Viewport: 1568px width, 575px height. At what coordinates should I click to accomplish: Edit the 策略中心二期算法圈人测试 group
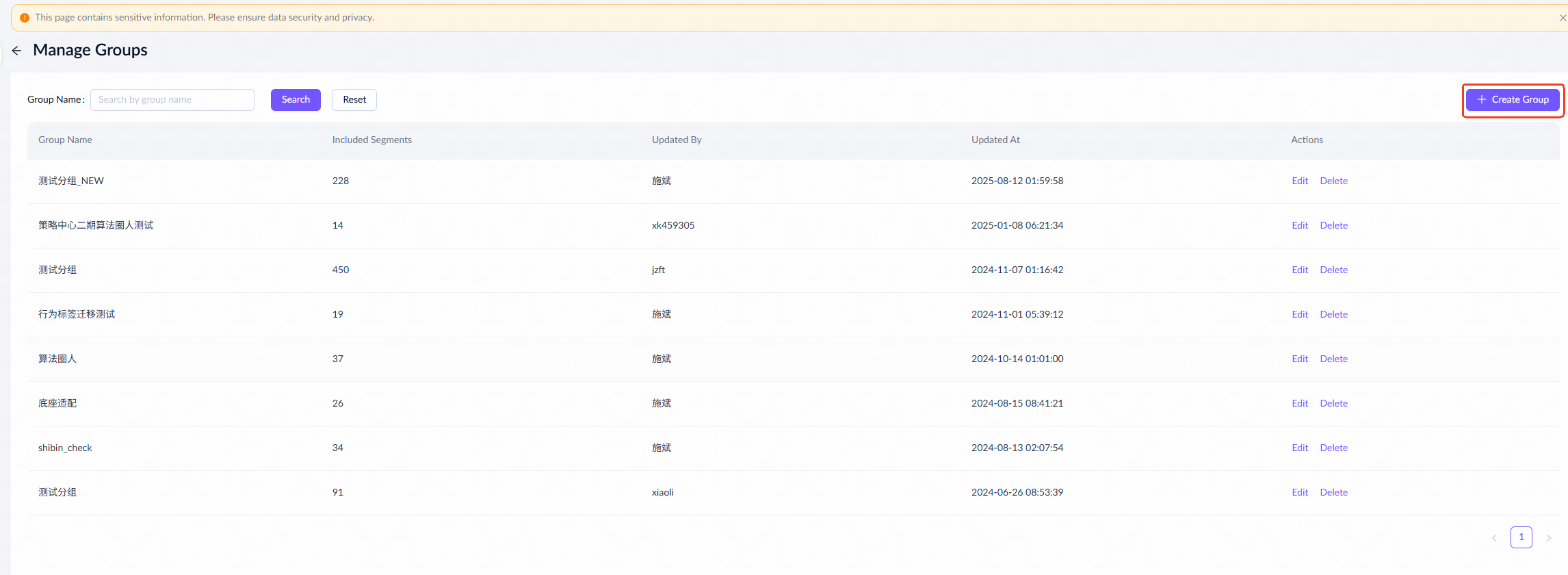coord(1299,226)
